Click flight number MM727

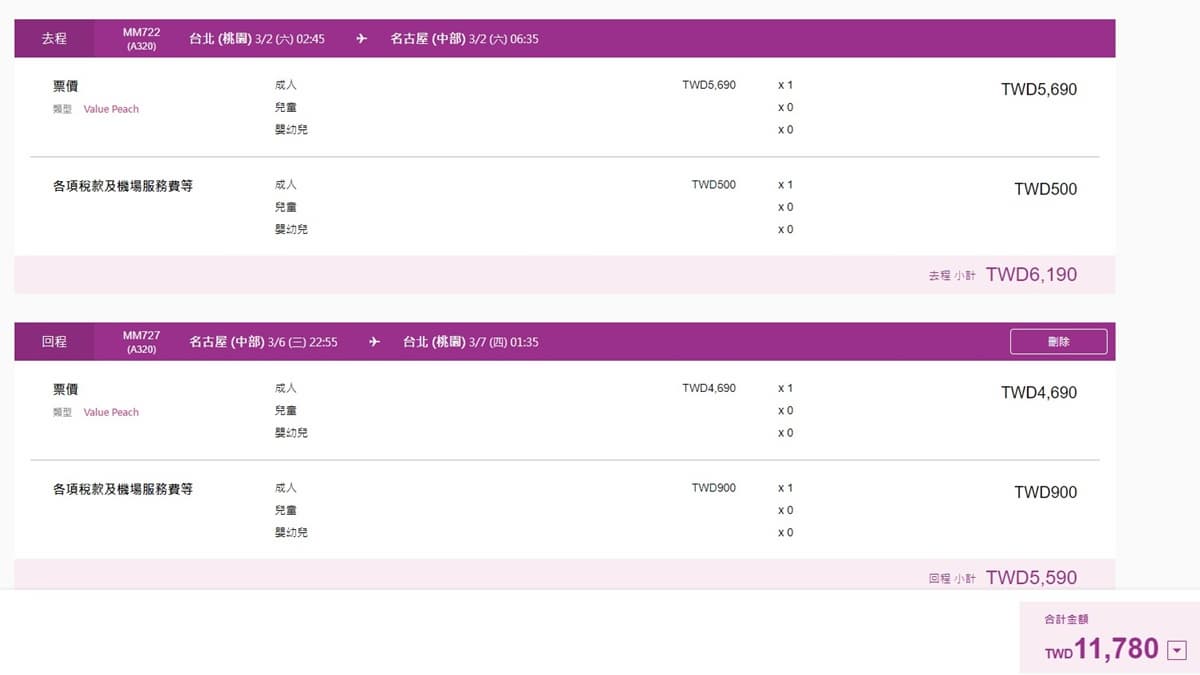pos(141,336)
